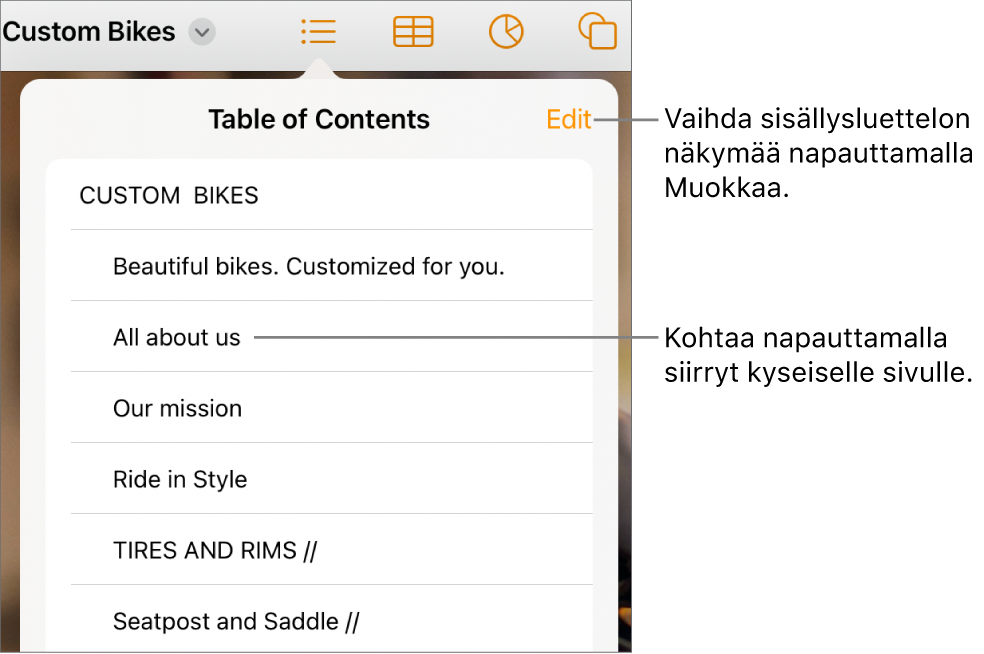This screenshot has height=654, width=984.
Task: Navigate to Ride in Style
Action: click(180, 479)
